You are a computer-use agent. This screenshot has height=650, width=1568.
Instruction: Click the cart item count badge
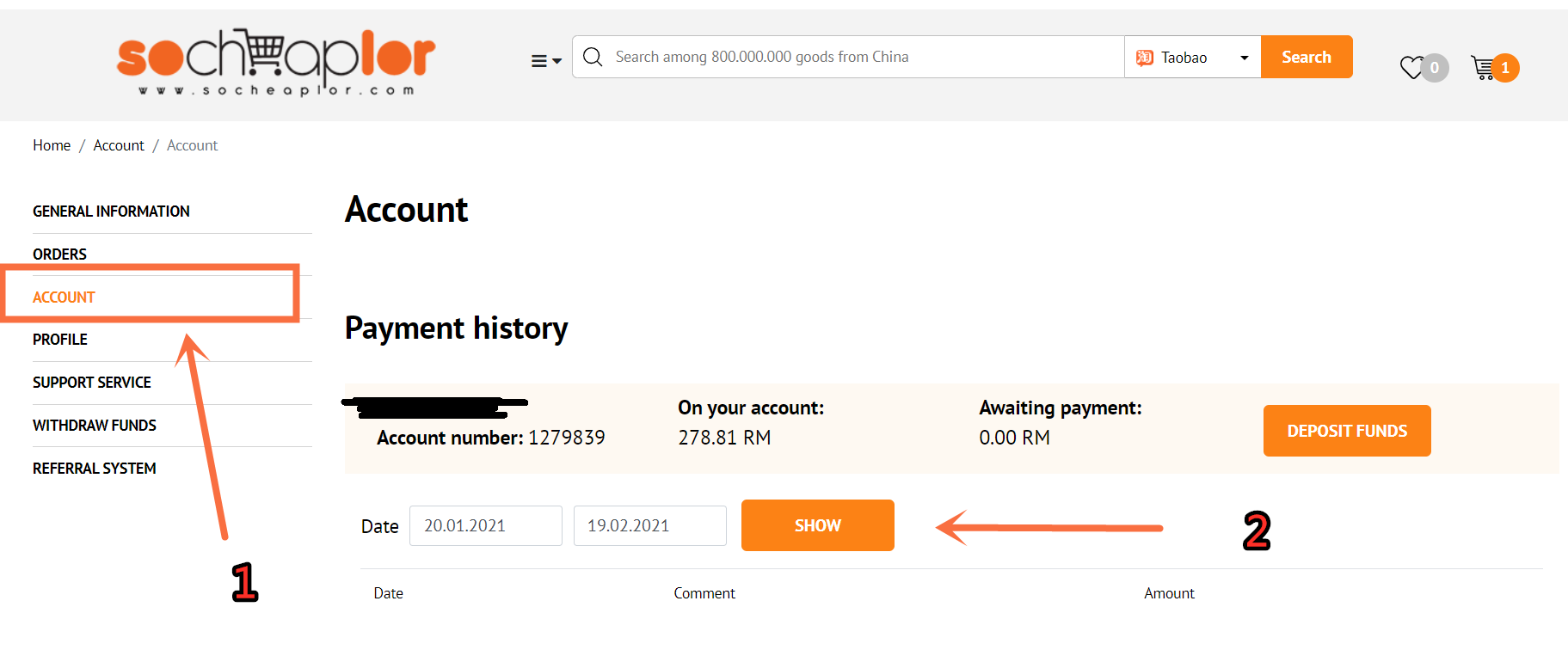tap(1505, 68)
